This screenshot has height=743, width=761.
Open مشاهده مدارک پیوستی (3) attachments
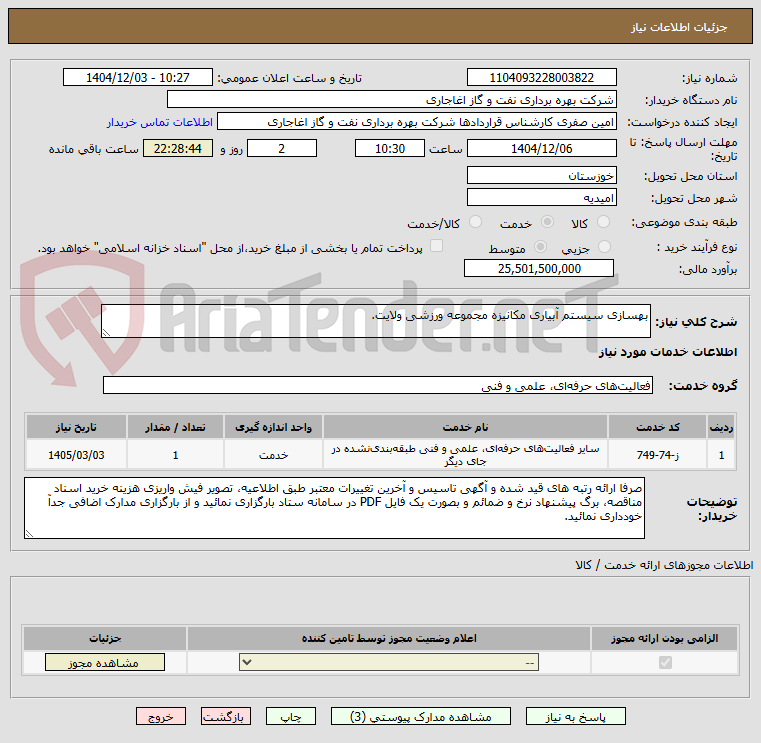[x=420, y=716]
